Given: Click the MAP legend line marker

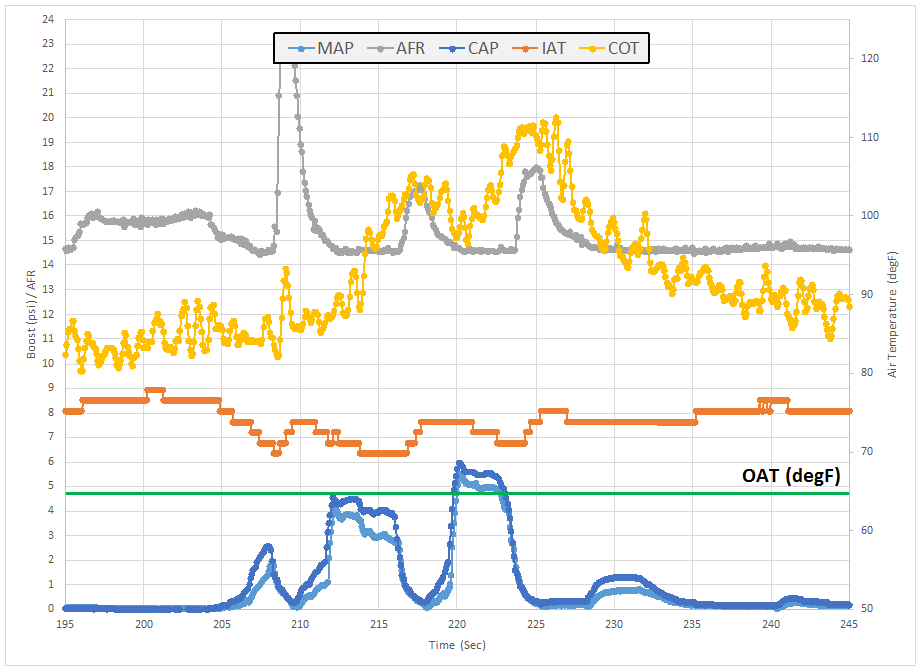Looking at the screenshot, I should [x=297, y=48].
